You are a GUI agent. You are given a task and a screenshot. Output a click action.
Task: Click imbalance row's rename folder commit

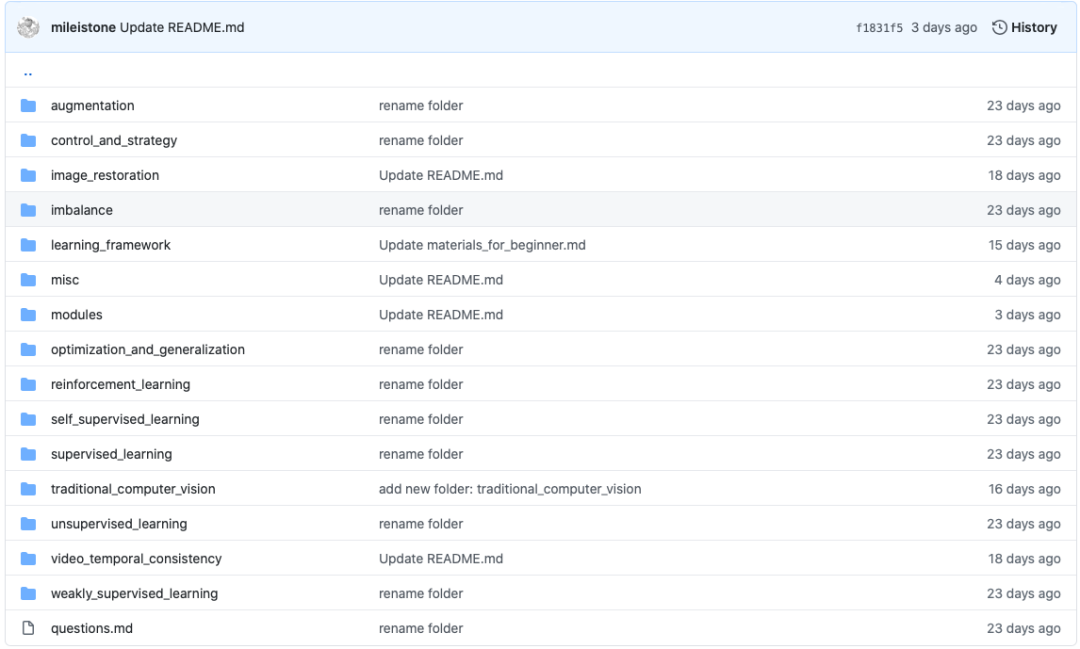[x=421, y=210]
